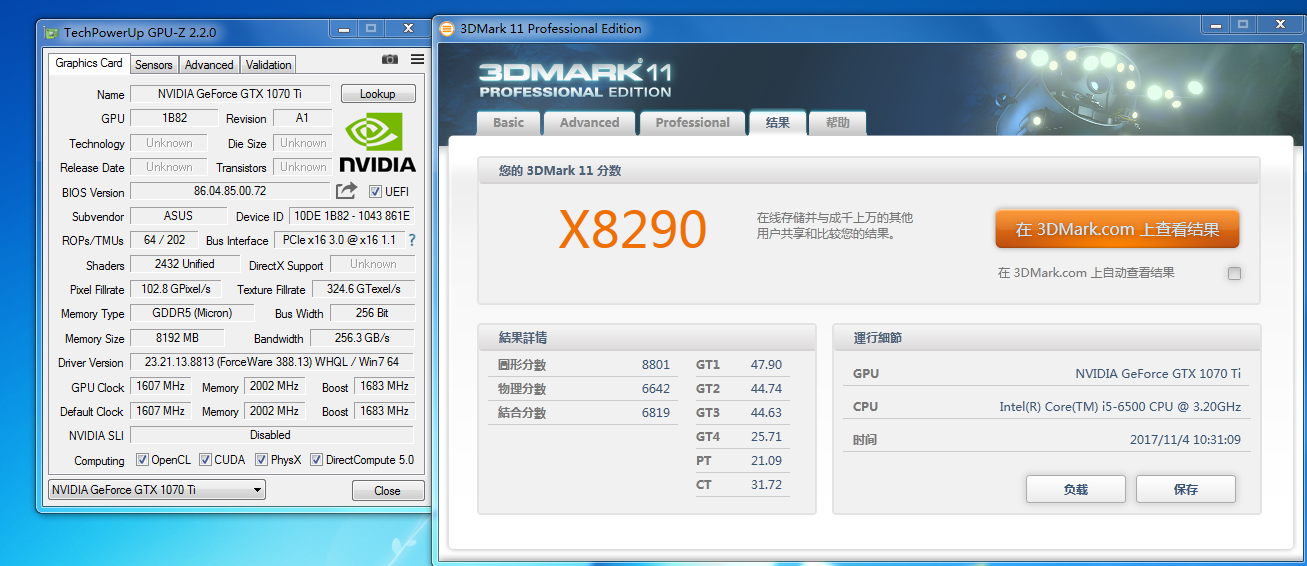1307x566 pixels.
Task: Click the Device ID field 10DE 1B82
Action: (351, 216)
